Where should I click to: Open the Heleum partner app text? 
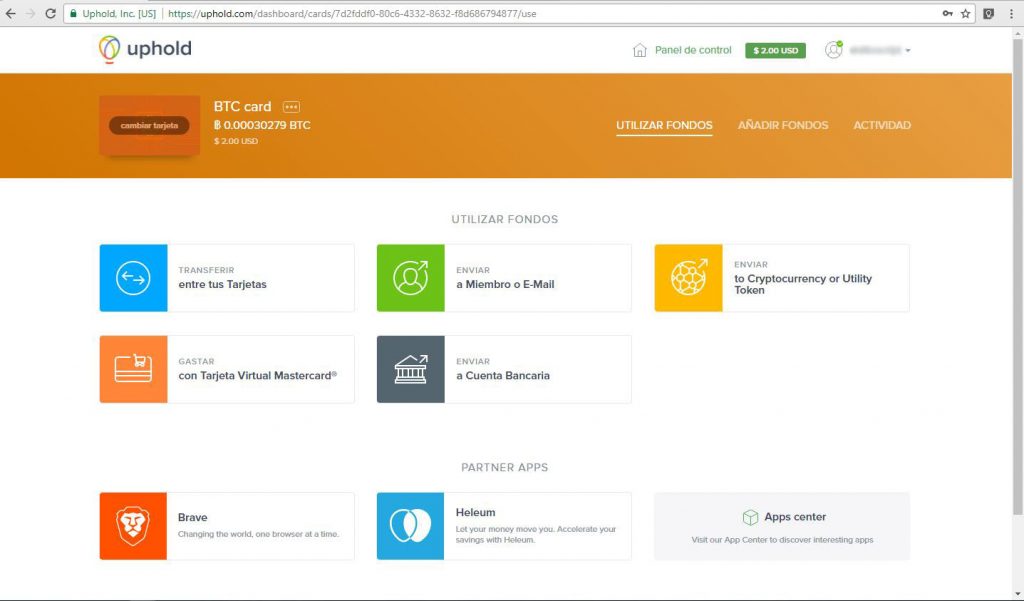(536, 526)
